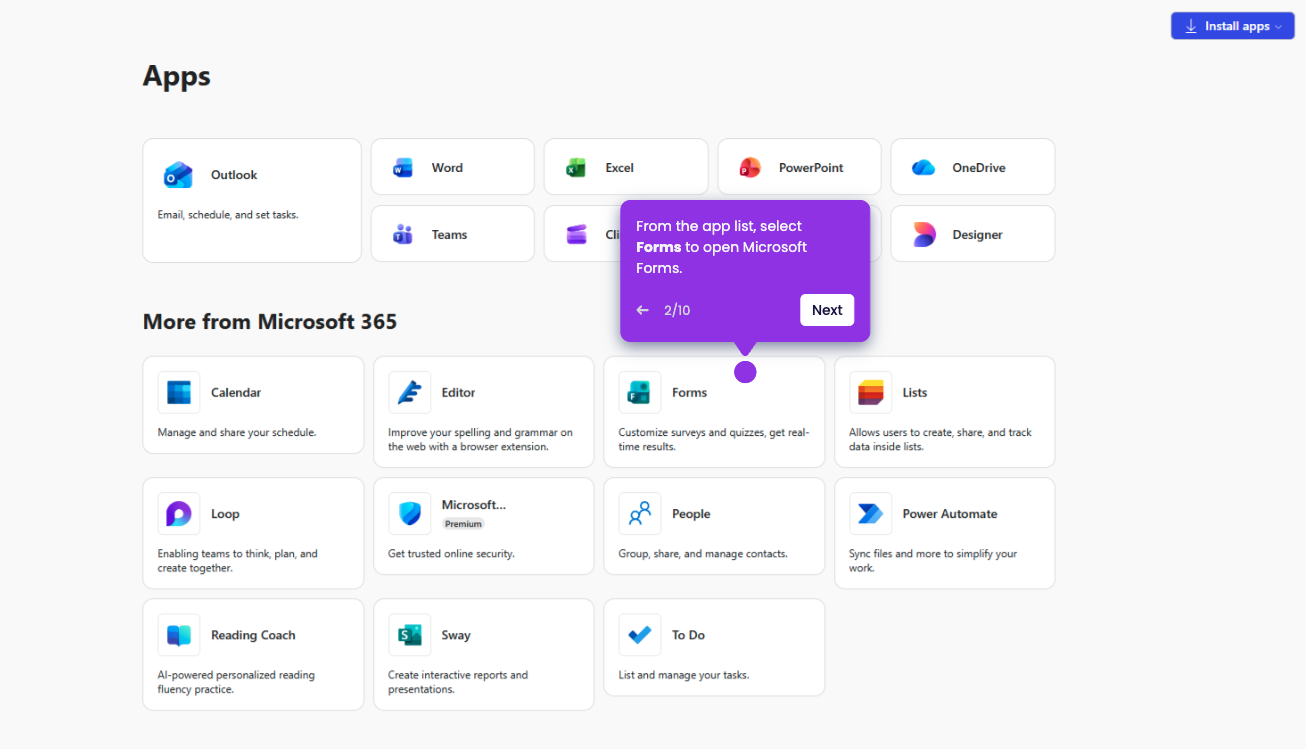Click 'Improve your spelling and grammar' description
The height and width of the screenshot is (749, 1306).
click(480, 440)
